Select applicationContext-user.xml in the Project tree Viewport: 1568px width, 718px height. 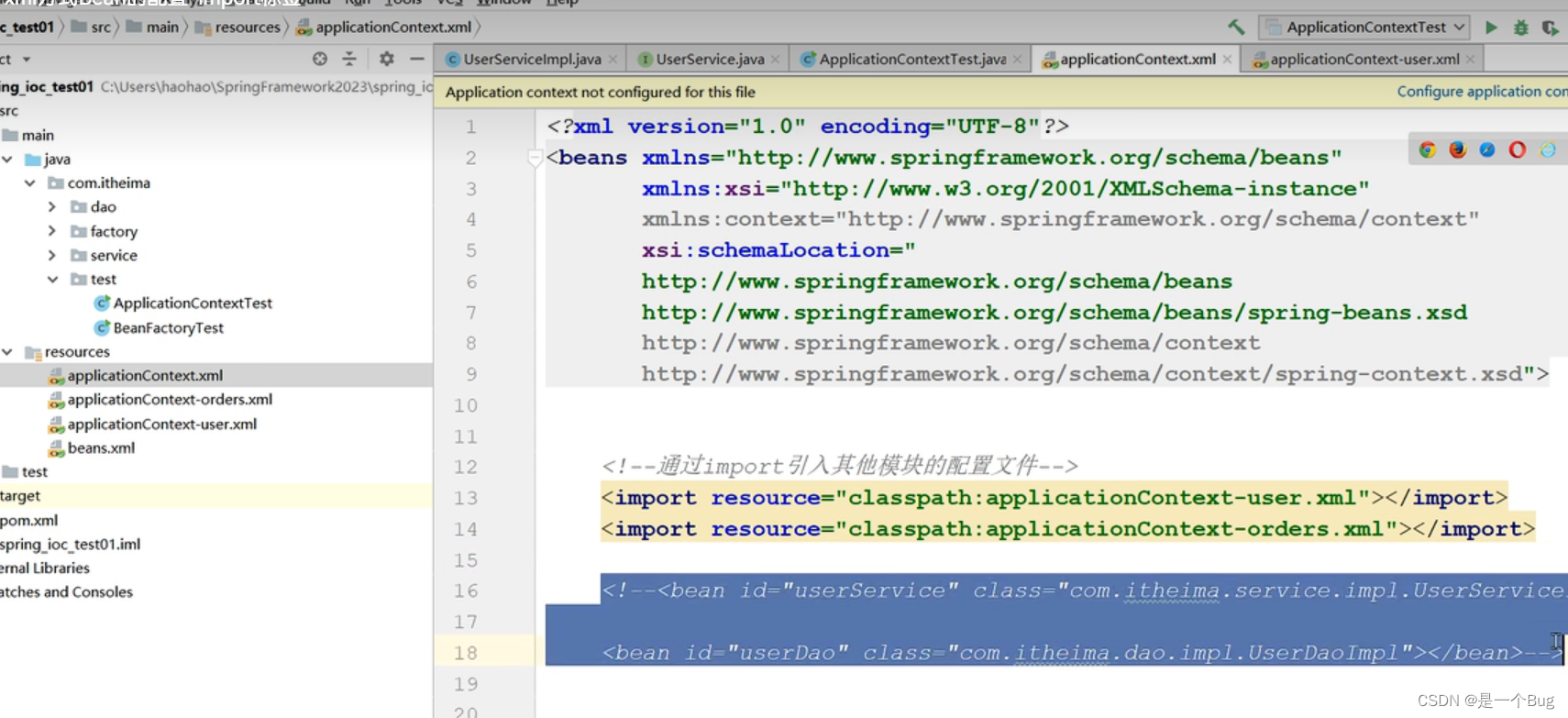(152, 425)
